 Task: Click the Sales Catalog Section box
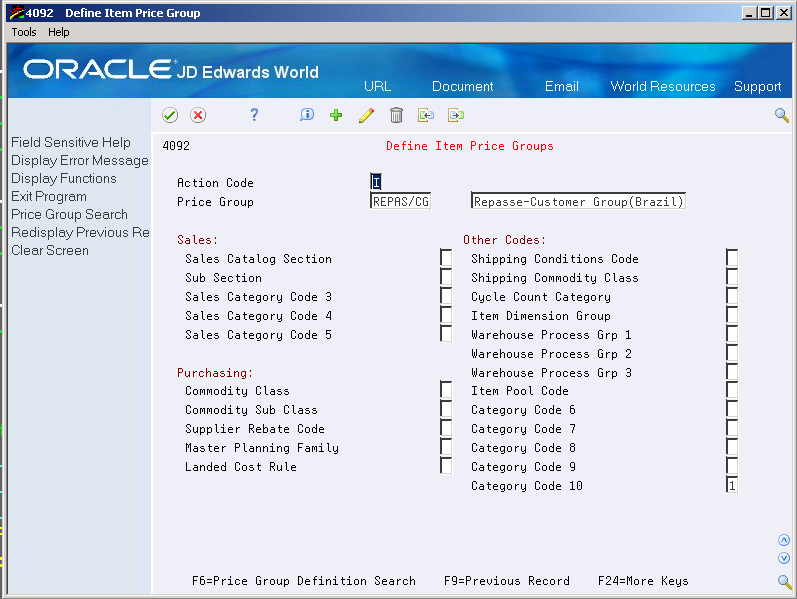click(446, 258)
